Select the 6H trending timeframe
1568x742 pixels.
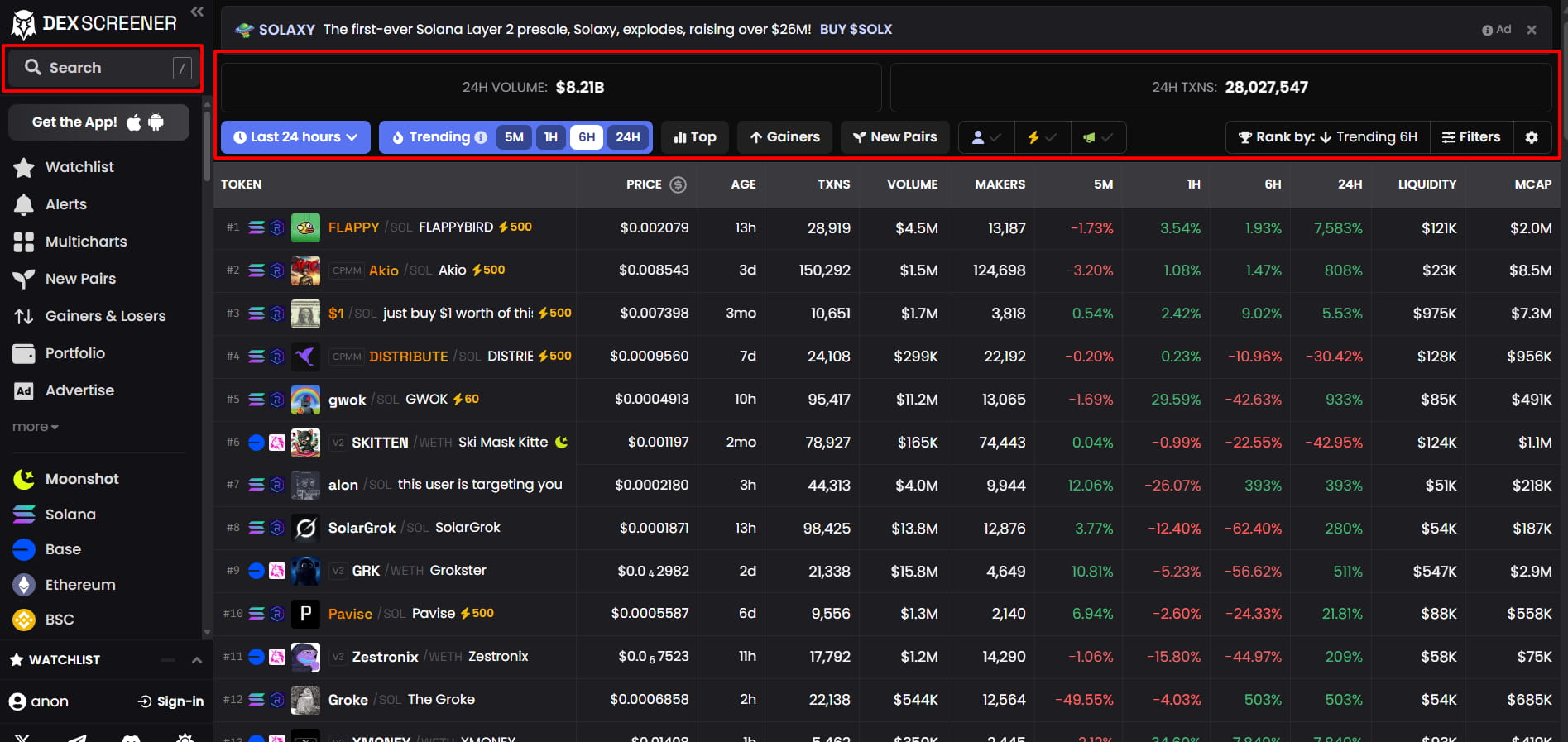pos(587,137)
